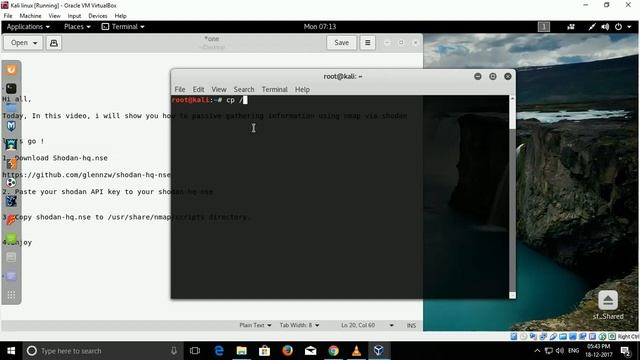Click the Kali volume icon in top bar
This screenshot has width=640, height=360.
(605, 27)
